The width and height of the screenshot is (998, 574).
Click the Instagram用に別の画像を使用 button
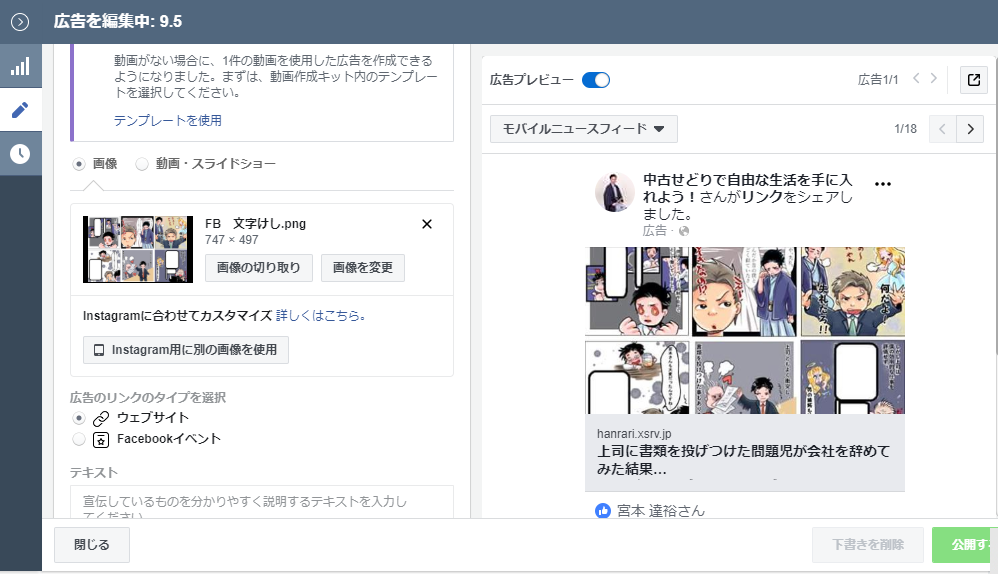pos(186,350)
